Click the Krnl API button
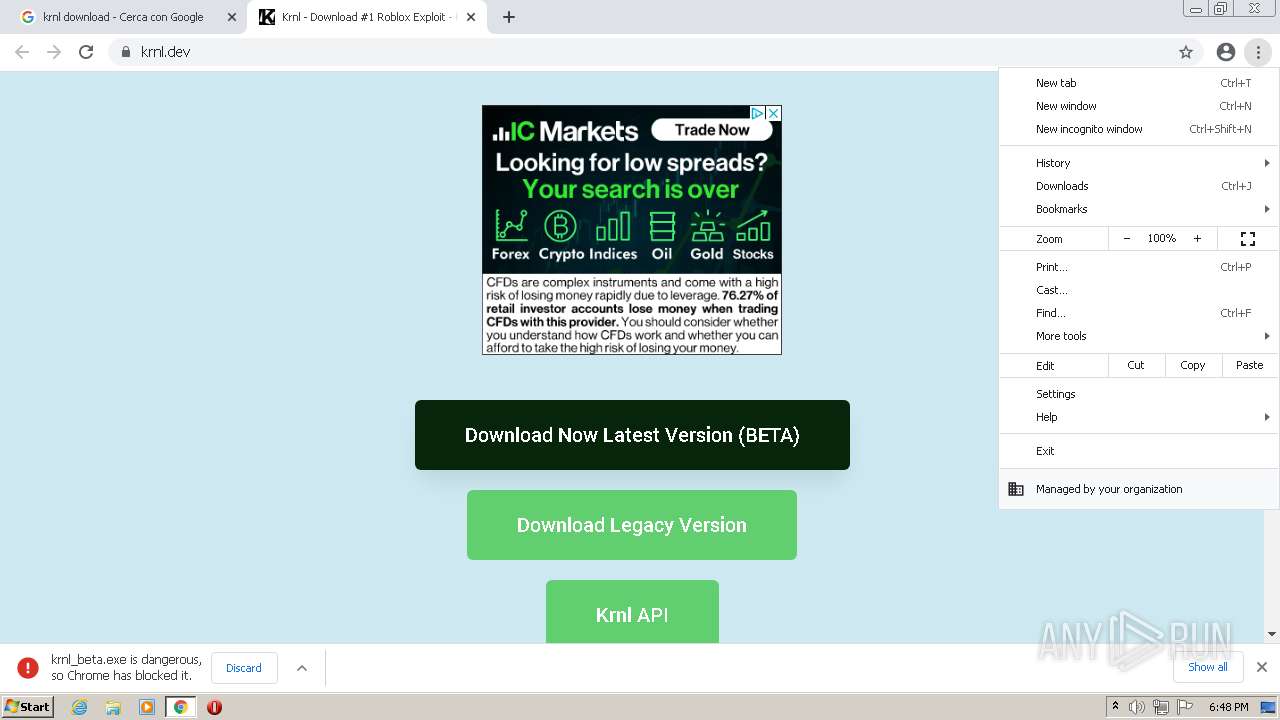Image resolution: width=1280 pixels, height=720 pixels. tap(632, 612)
